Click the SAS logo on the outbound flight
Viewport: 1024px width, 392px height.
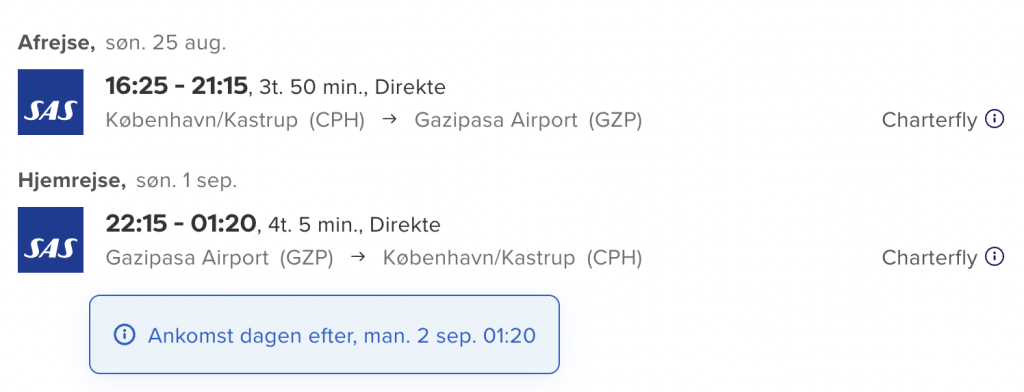coord(50,102)
